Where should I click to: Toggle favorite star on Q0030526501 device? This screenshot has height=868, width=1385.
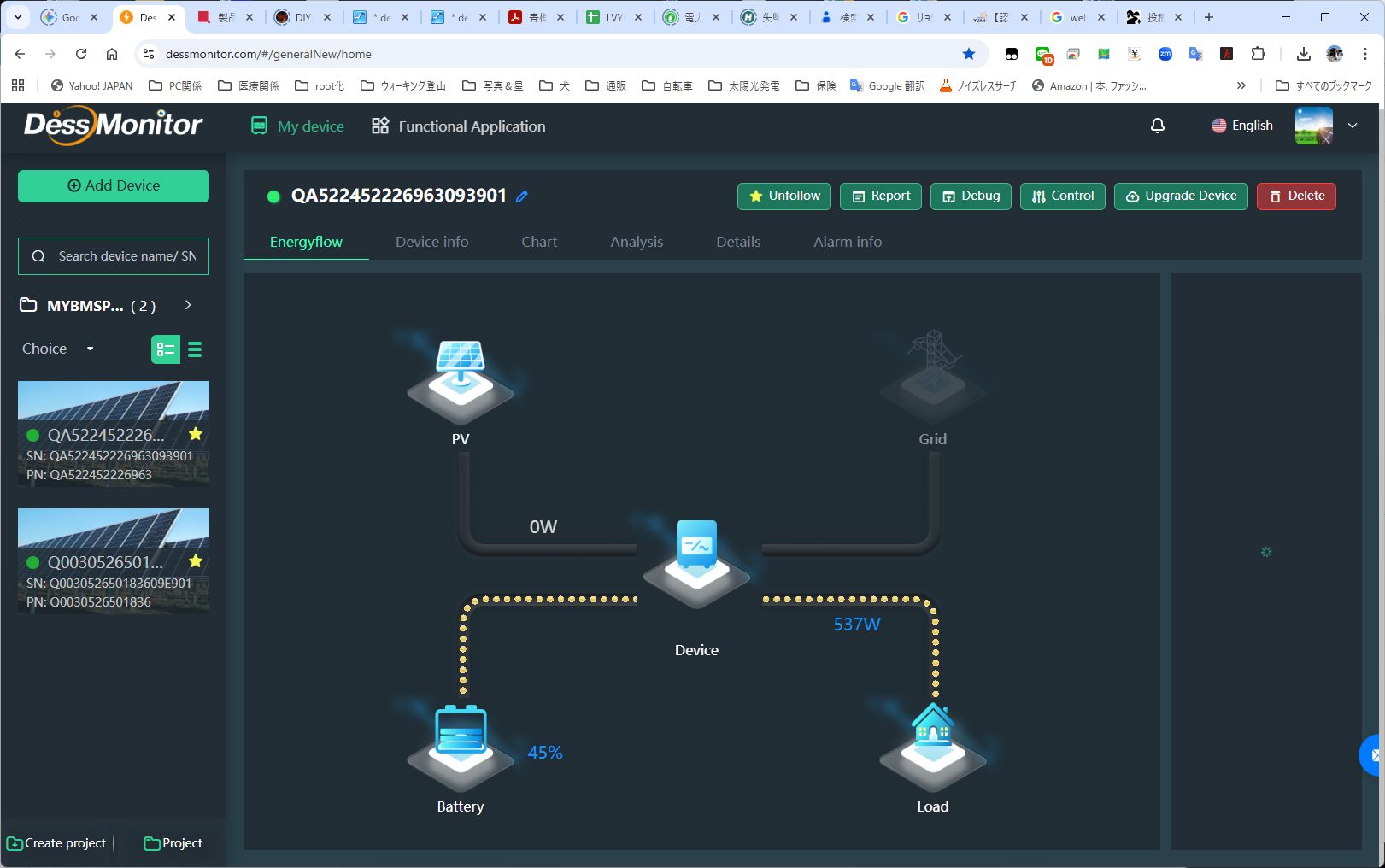coord(196,561)
